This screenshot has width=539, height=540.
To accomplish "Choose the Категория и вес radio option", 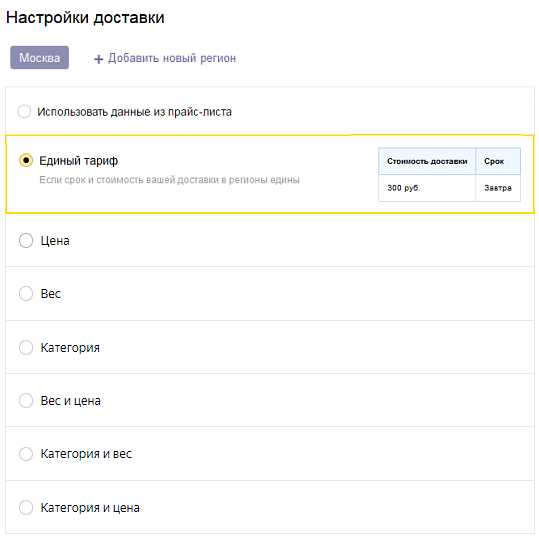I will [26, 454].
